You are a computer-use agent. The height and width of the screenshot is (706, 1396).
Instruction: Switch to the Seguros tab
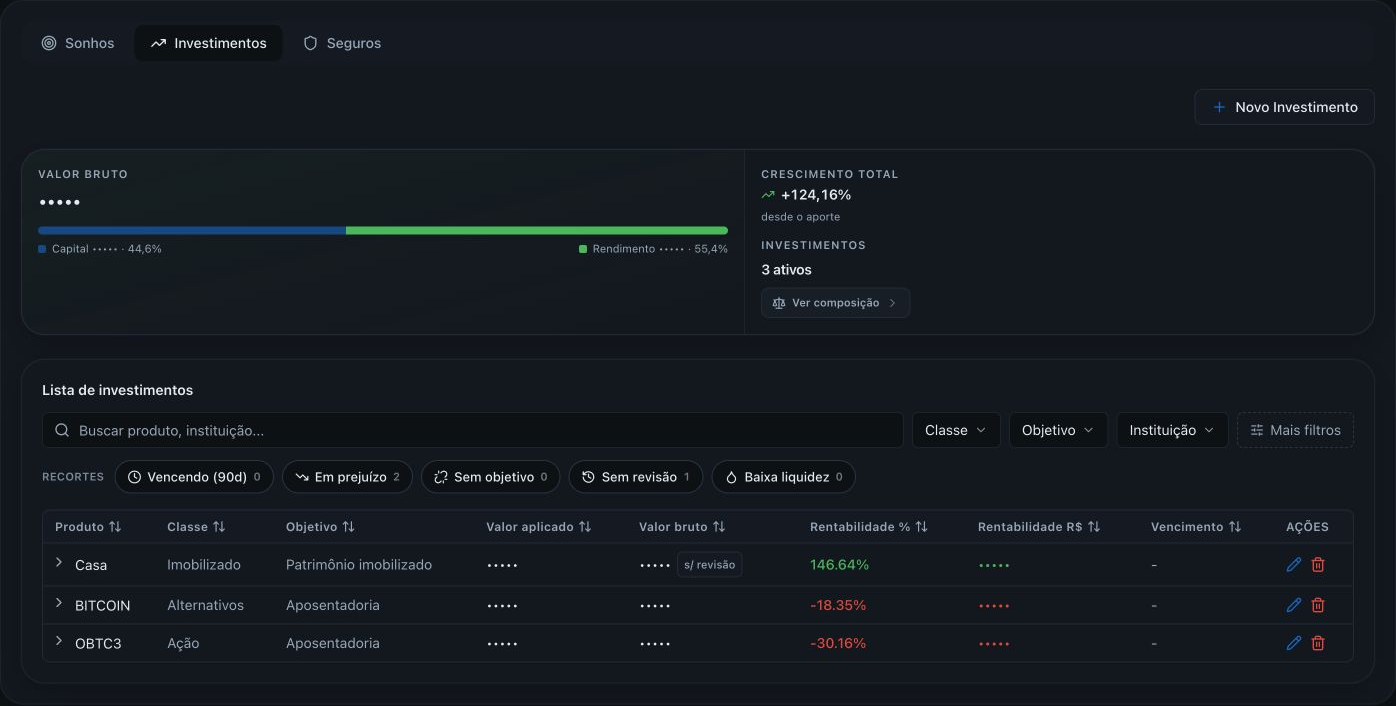(342, 43)
